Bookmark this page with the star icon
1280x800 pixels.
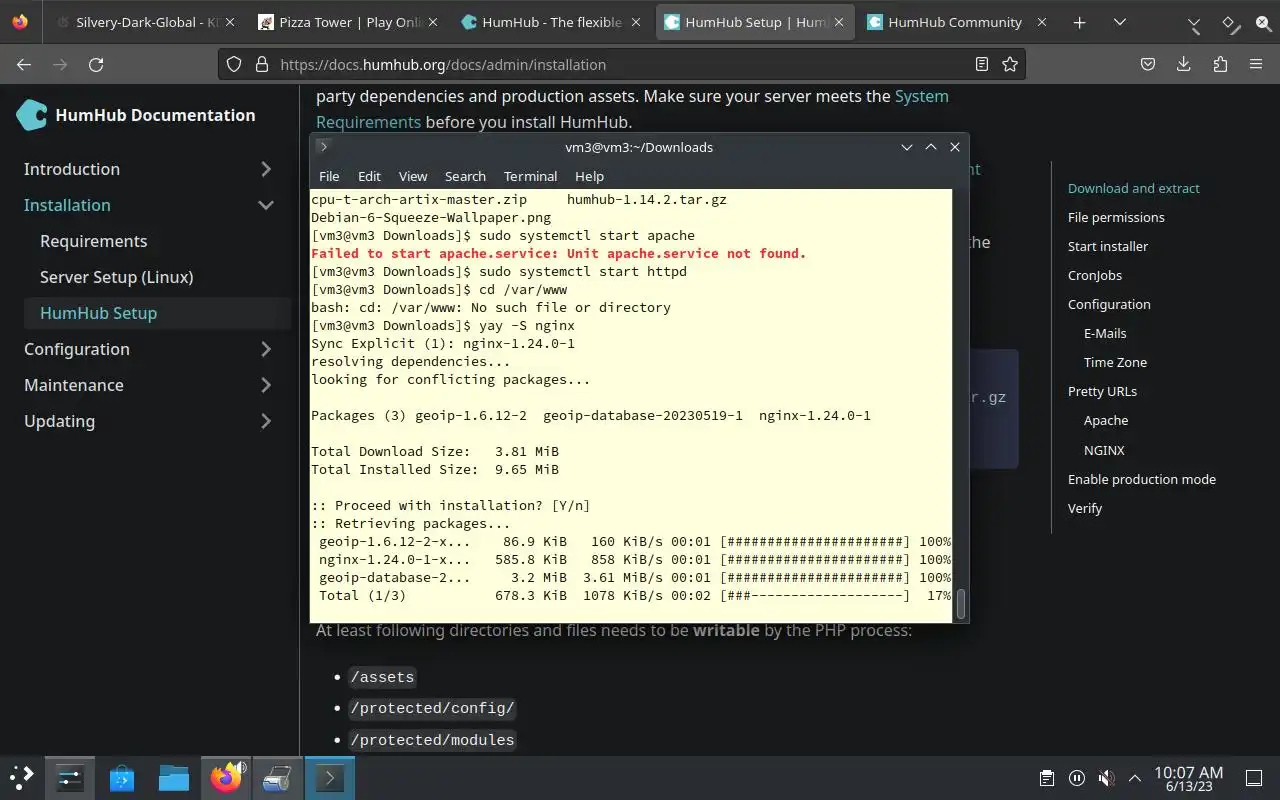tap(1010, 64)
